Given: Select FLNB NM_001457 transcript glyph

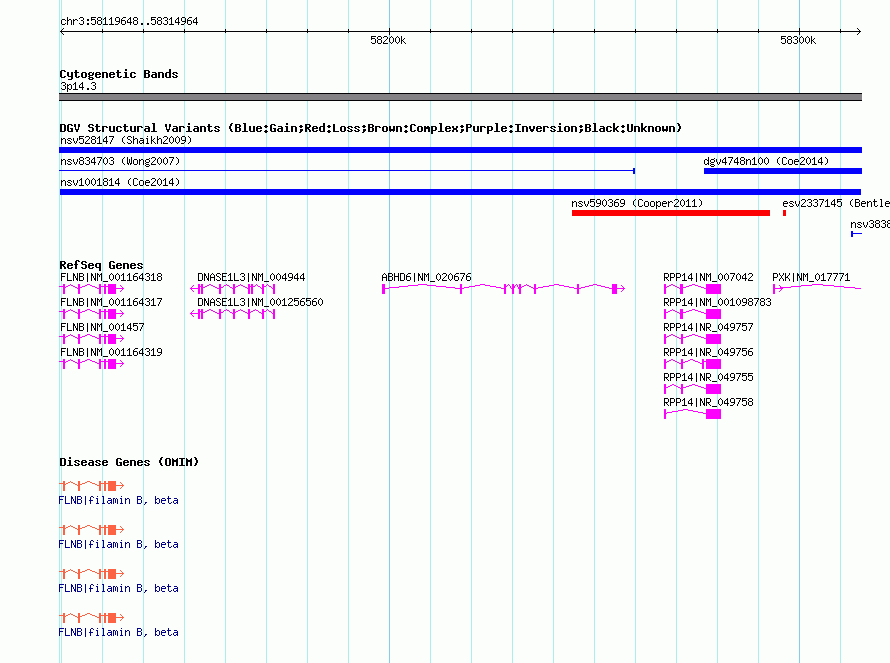Looking at the screenshot, I should coord(91,339).
